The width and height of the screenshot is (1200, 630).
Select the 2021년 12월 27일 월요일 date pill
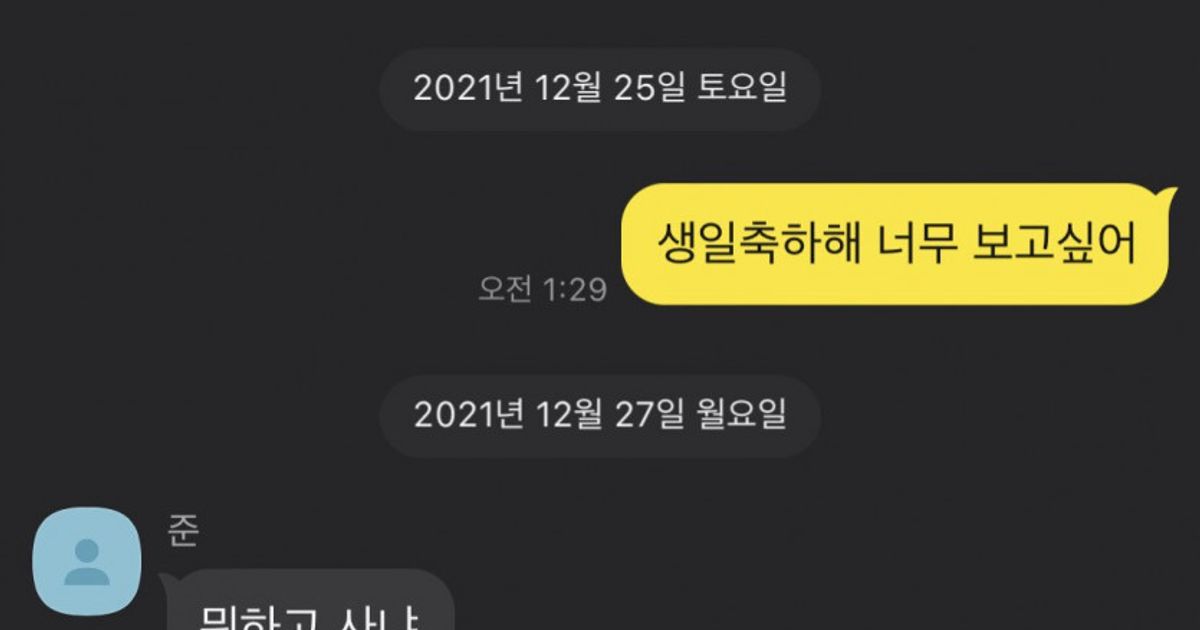600,415
